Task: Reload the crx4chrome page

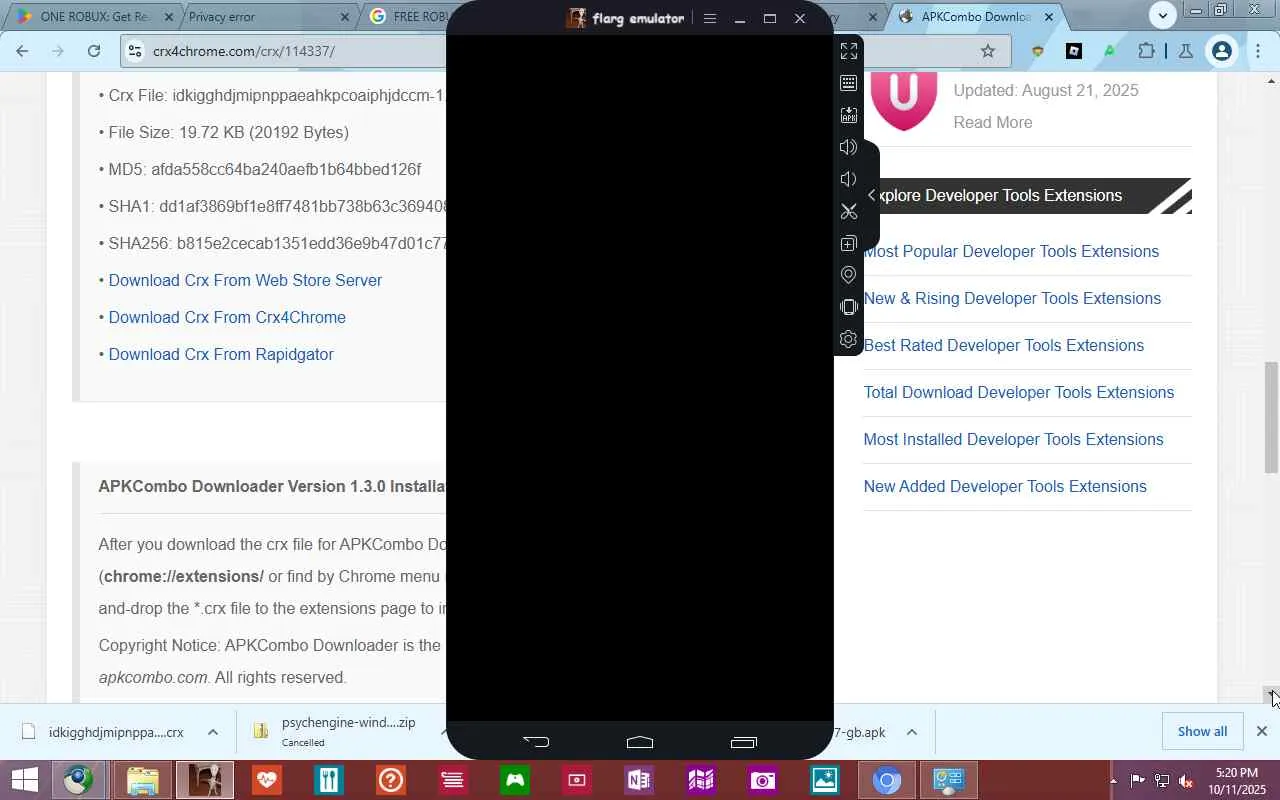Action: click(94, 51)
